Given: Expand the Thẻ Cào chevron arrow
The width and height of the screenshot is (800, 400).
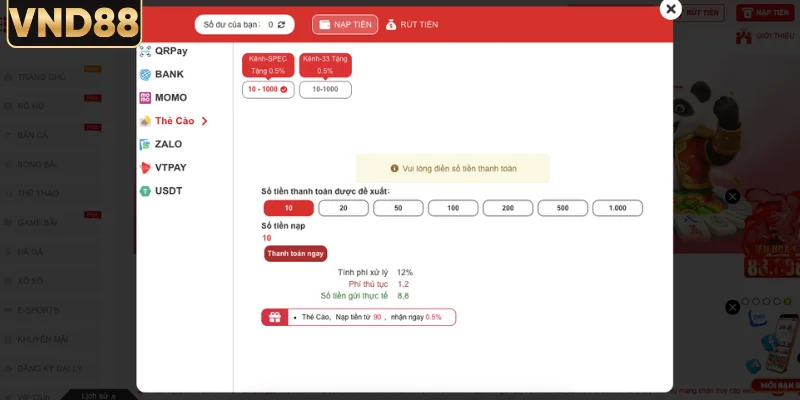Looking at the screenshot, I should 205,121.
